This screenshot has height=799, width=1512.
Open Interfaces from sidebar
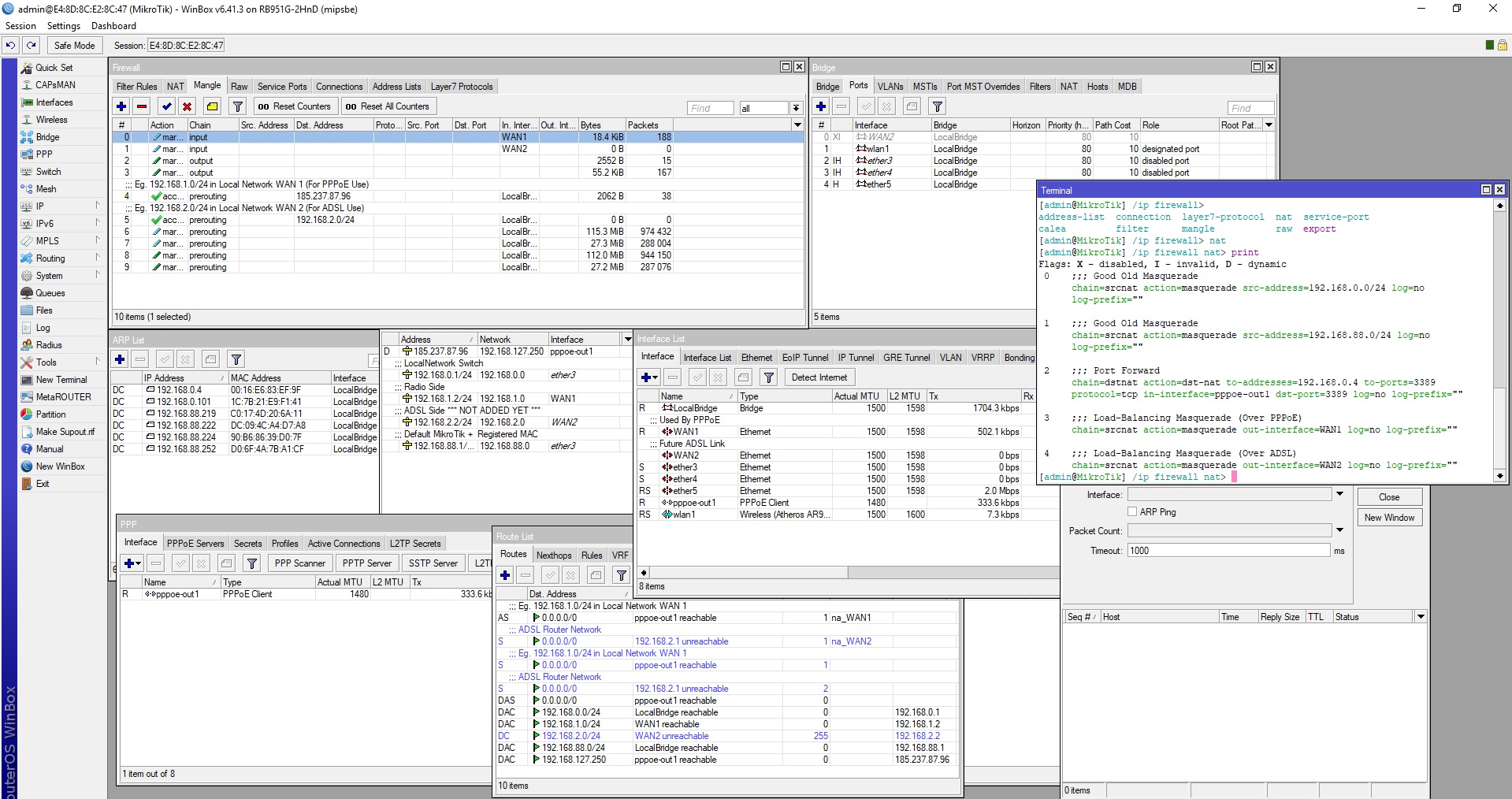pos(54,102)
